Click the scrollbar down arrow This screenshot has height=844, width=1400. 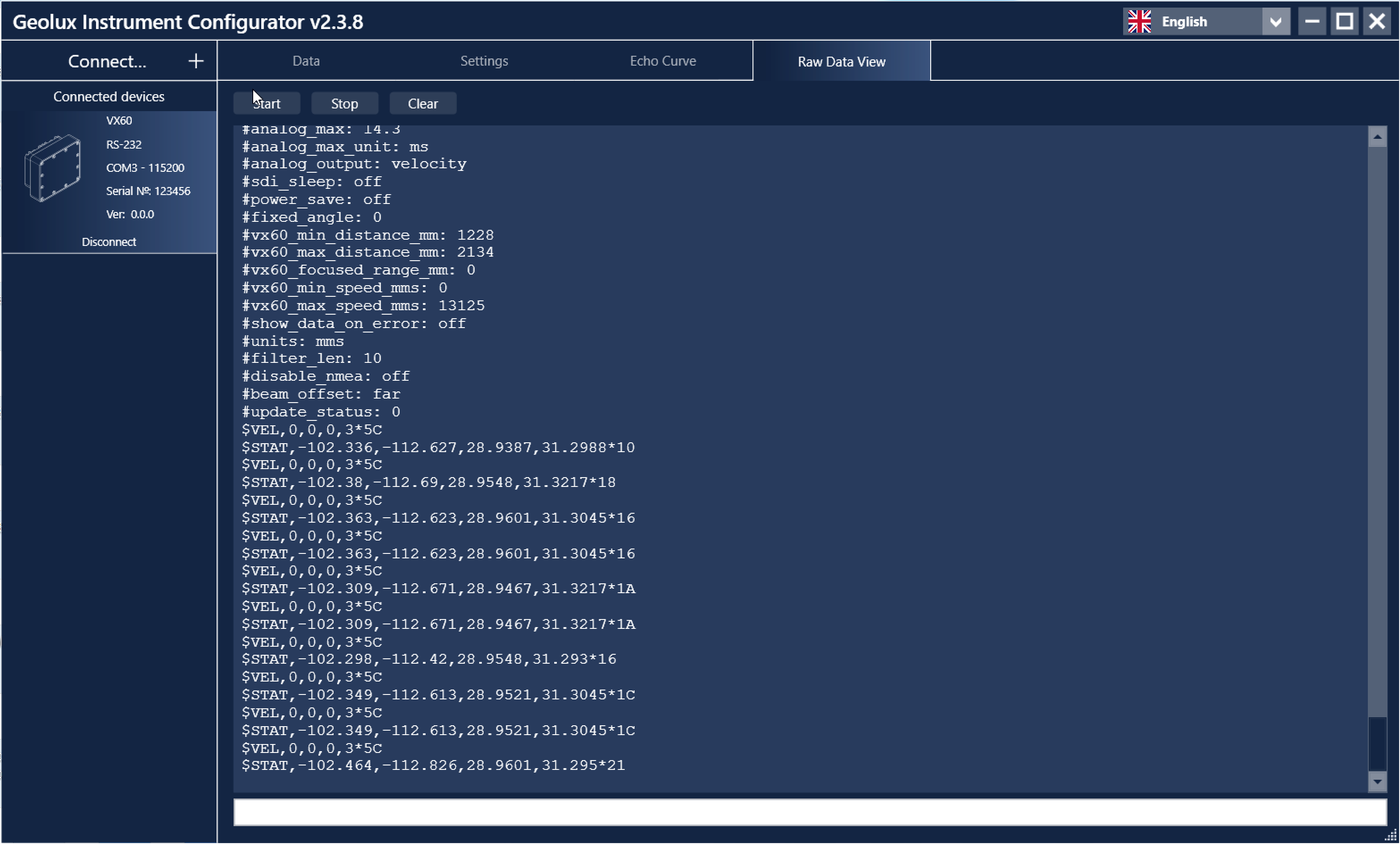(x=1377, y=782)
